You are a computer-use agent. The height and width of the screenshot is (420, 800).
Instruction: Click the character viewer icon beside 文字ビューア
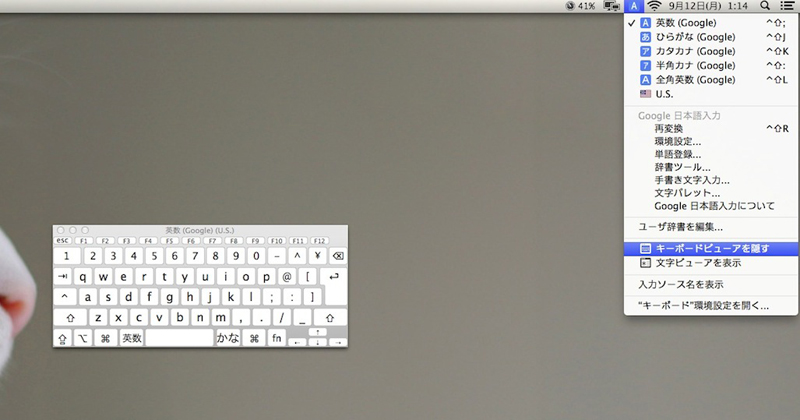(645, 263)
